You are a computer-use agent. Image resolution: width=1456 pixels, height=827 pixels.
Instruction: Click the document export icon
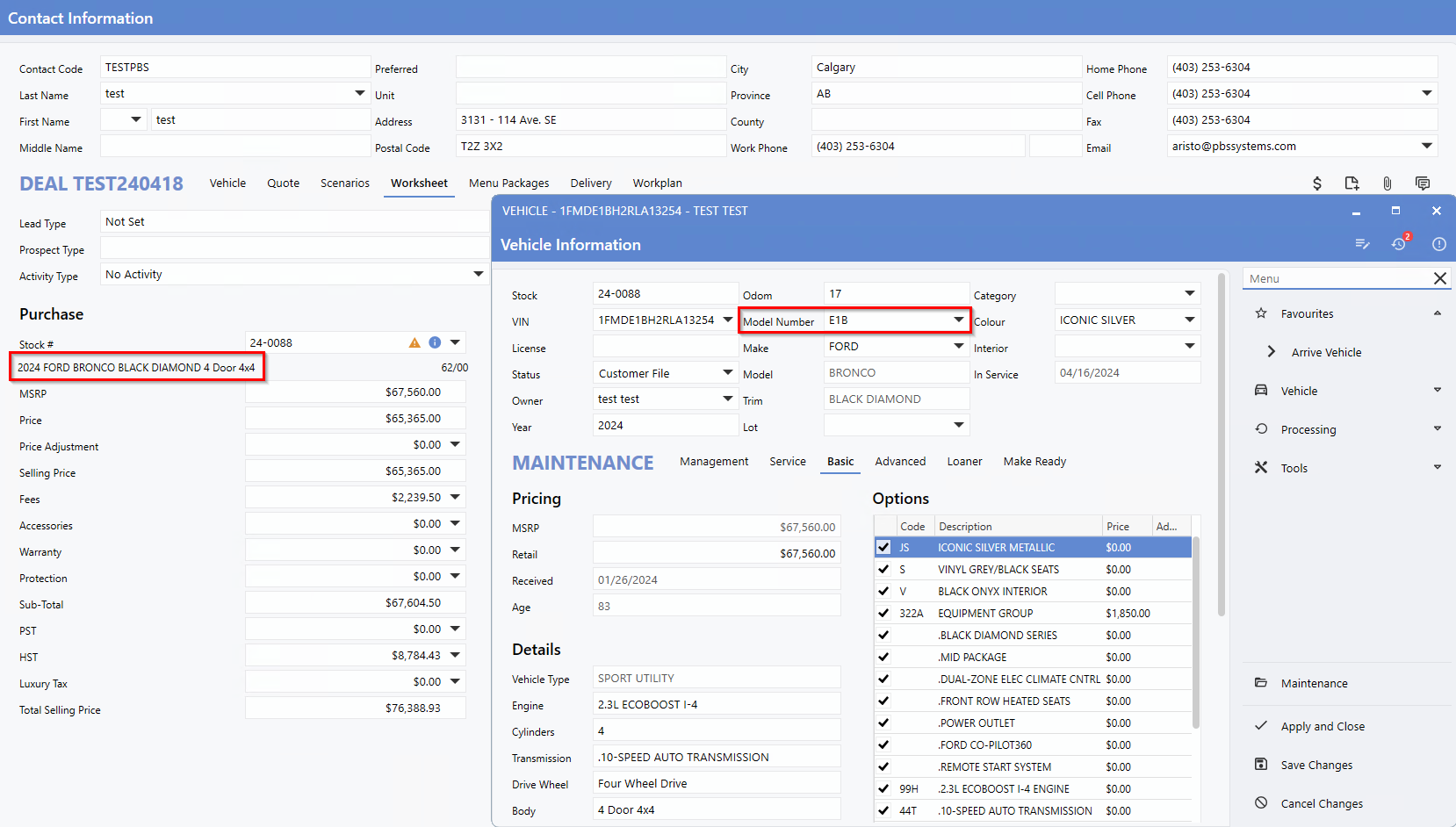point(1351,183)
